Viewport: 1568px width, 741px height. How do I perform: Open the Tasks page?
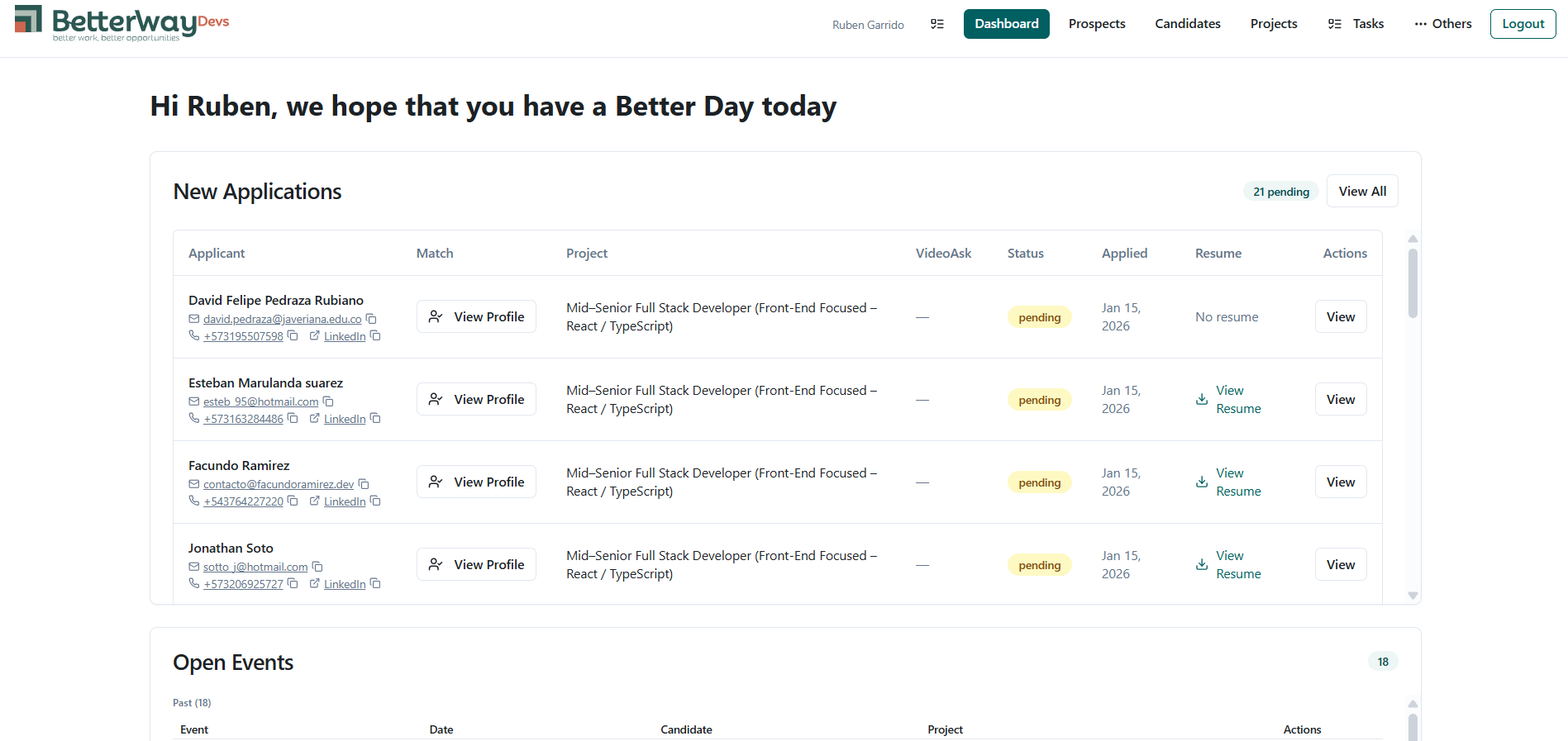(x=1356, y=24)
